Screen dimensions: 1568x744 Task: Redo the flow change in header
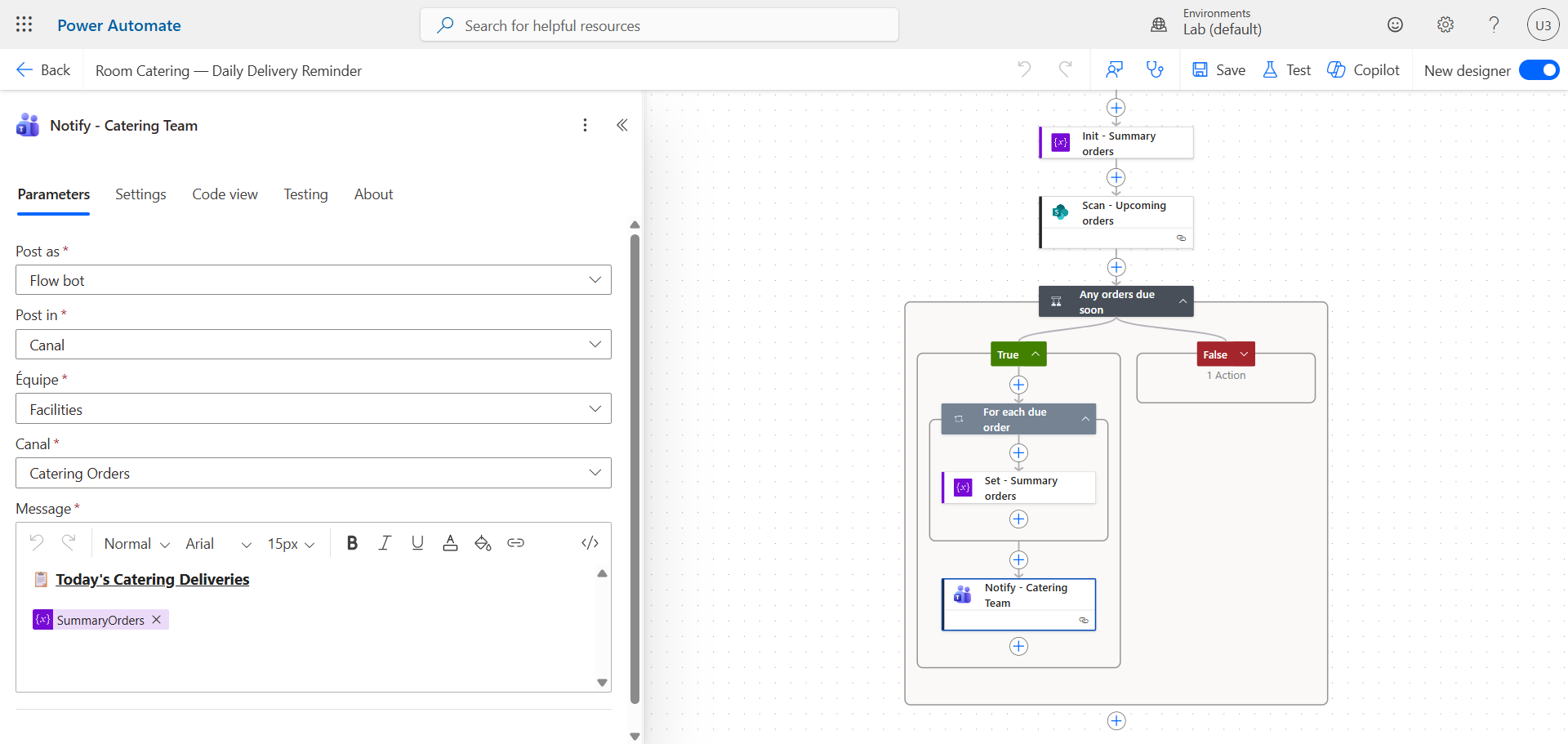(1065, 69)
